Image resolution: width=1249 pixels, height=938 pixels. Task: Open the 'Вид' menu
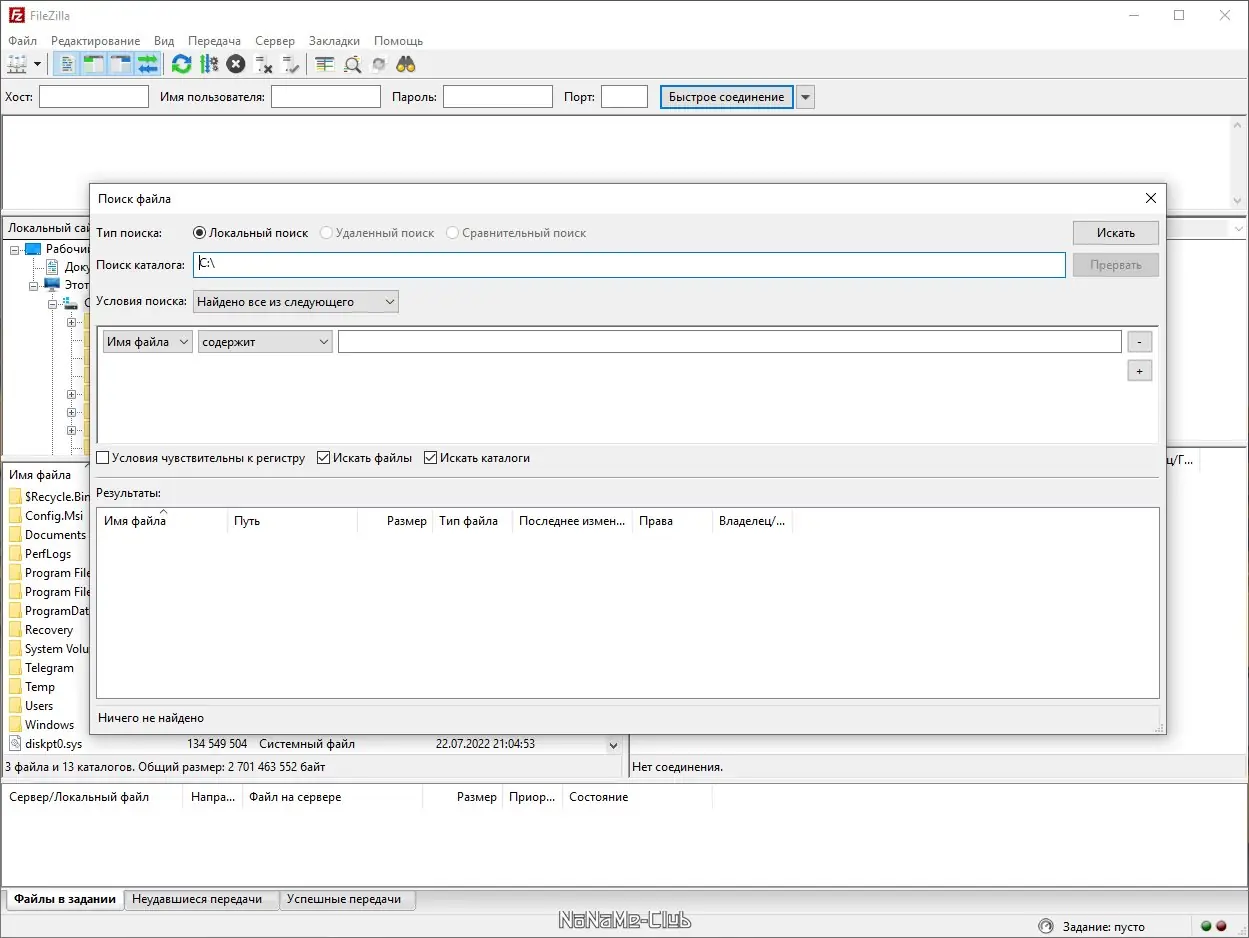(164, 41)
